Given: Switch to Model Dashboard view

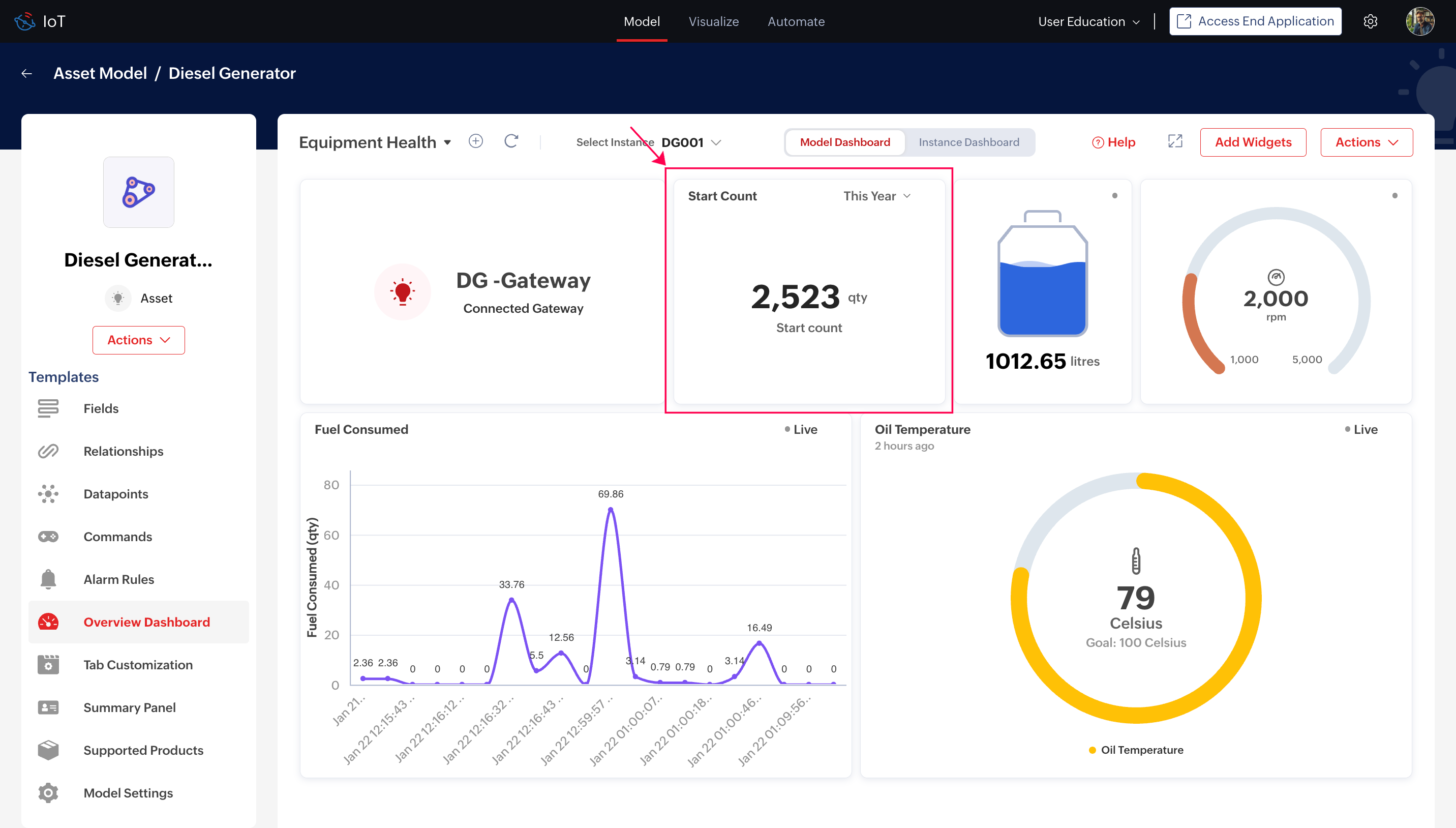Looking at the screenshot, I should (x=844, y=142).
